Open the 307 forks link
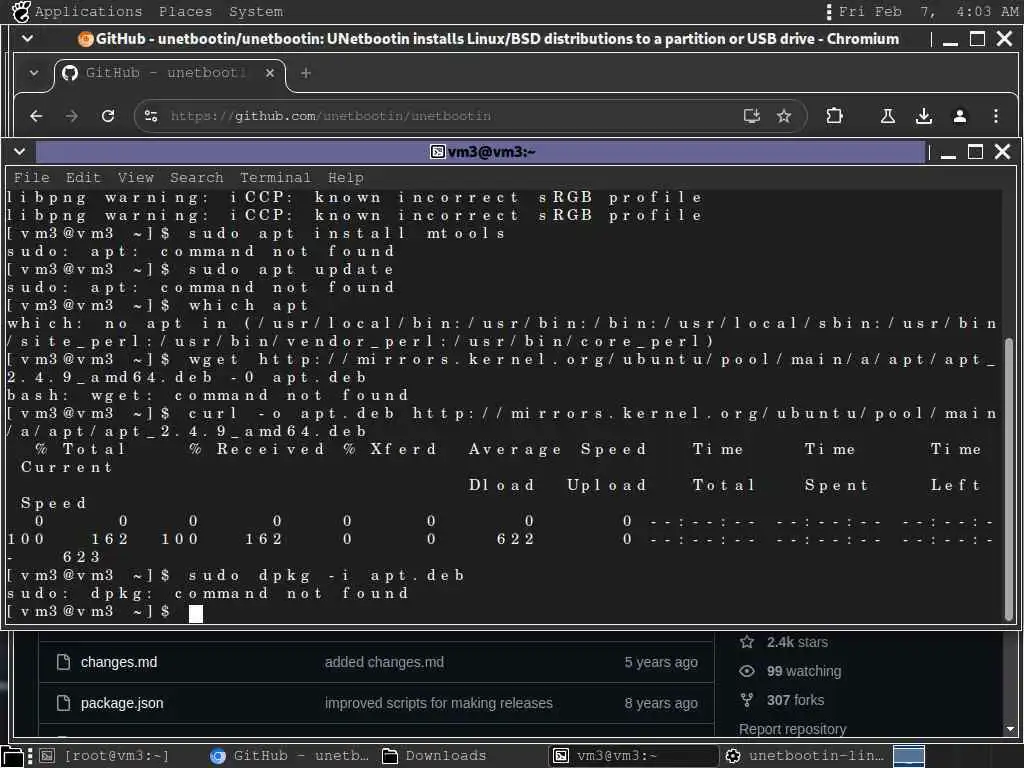This screenshot has width=1024, height=768. 795,700
